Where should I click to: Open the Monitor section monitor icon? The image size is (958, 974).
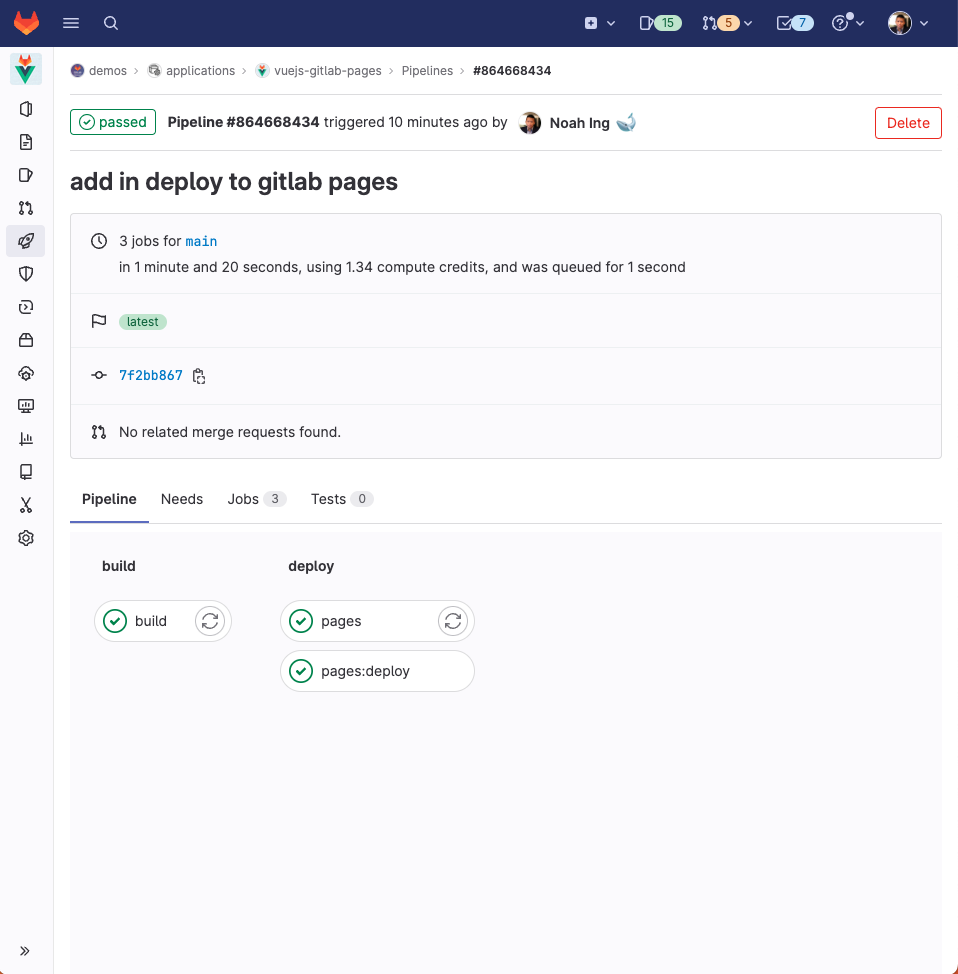[26, 406]
